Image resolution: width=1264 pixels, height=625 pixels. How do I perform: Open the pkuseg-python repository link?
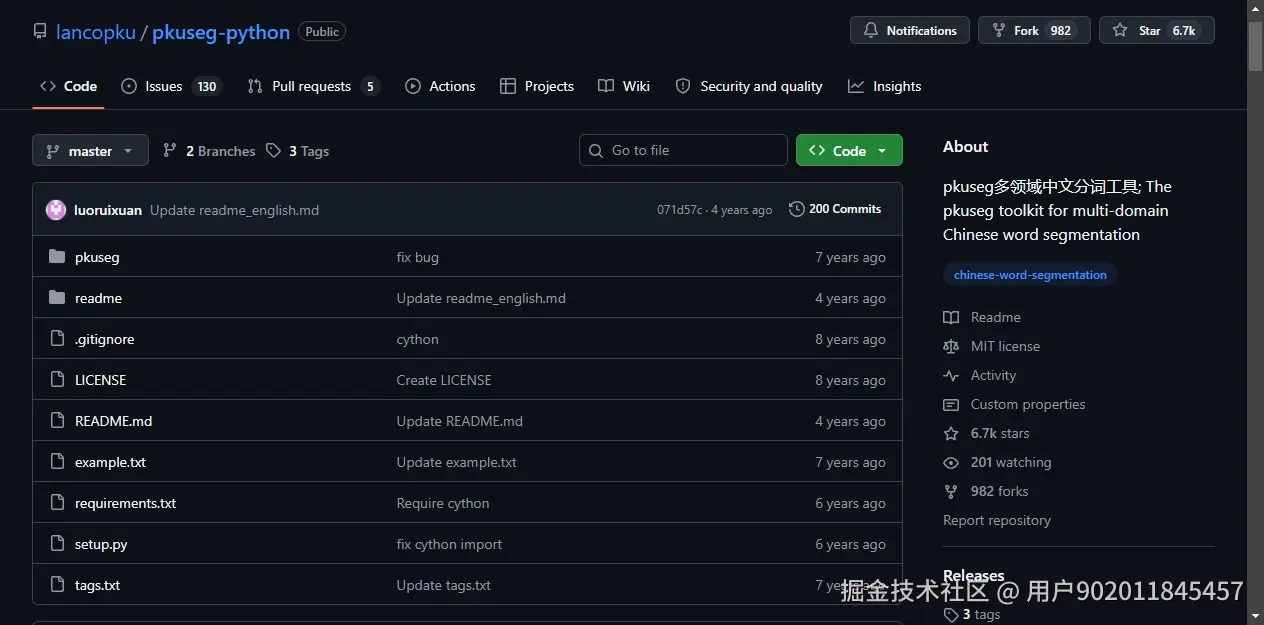(x=221, y=32)
